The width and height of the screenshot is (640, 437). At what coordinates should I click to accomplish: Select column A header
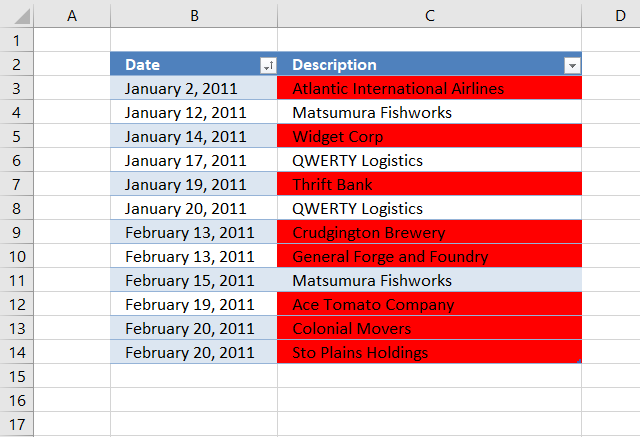[x=72, y=16]
